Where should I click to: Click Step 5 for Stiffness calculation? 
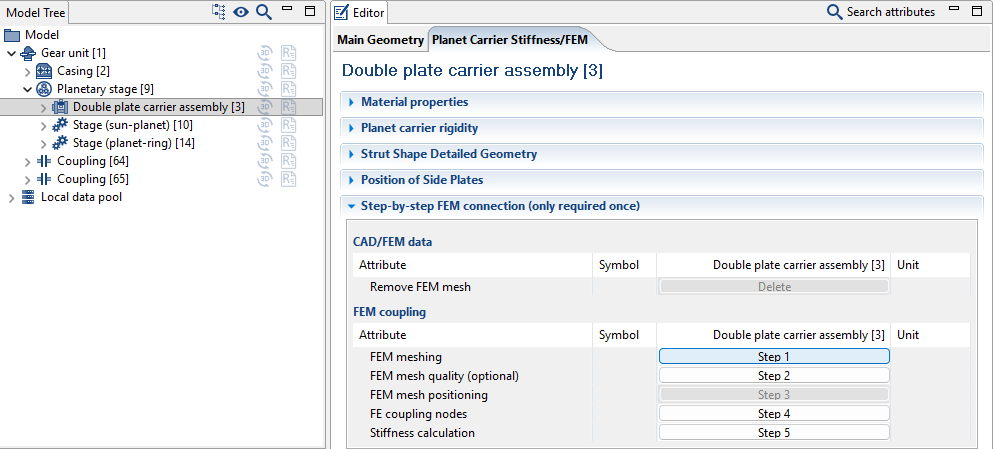coord(773,433)
